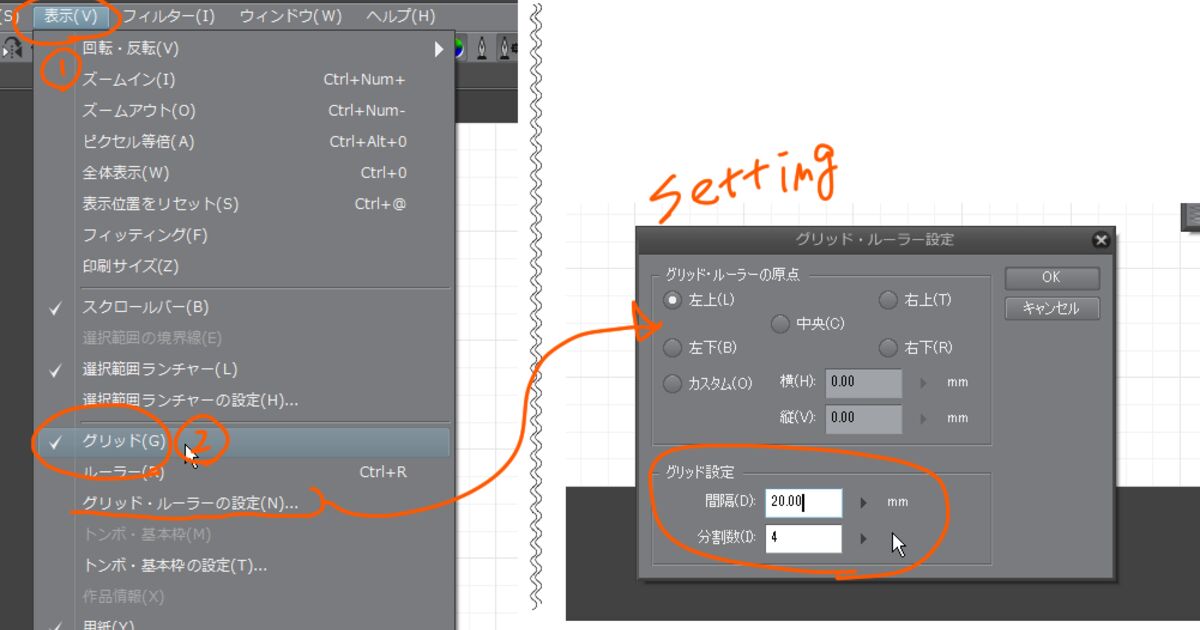The width and height of the screenshot is (1200, 630).
Task: Uncheck スクロールバー(B) in the view menu
Action: [145, 308]
